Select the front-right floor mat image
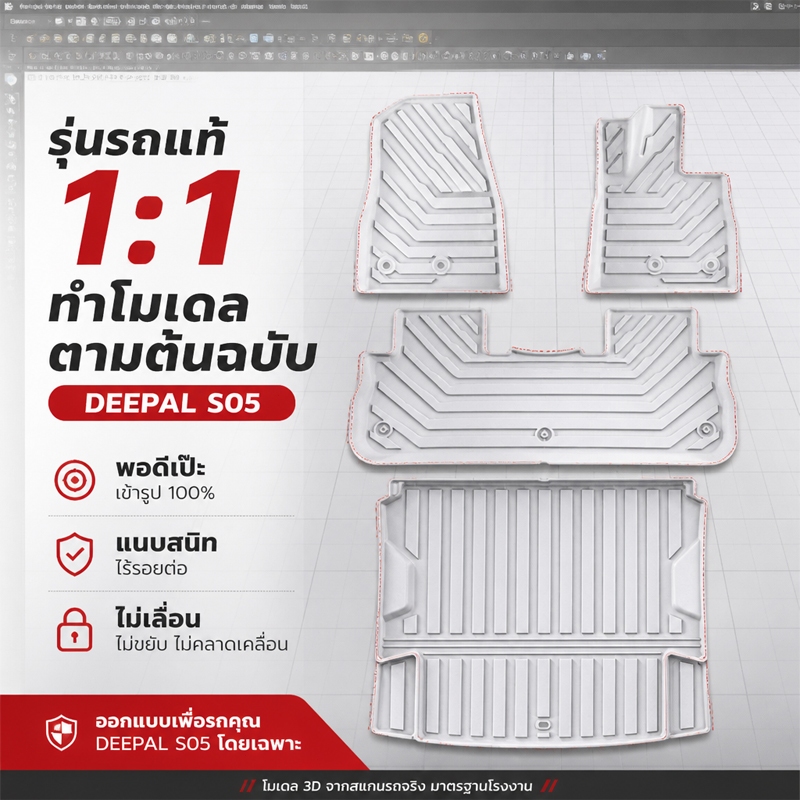 [661, 200]
